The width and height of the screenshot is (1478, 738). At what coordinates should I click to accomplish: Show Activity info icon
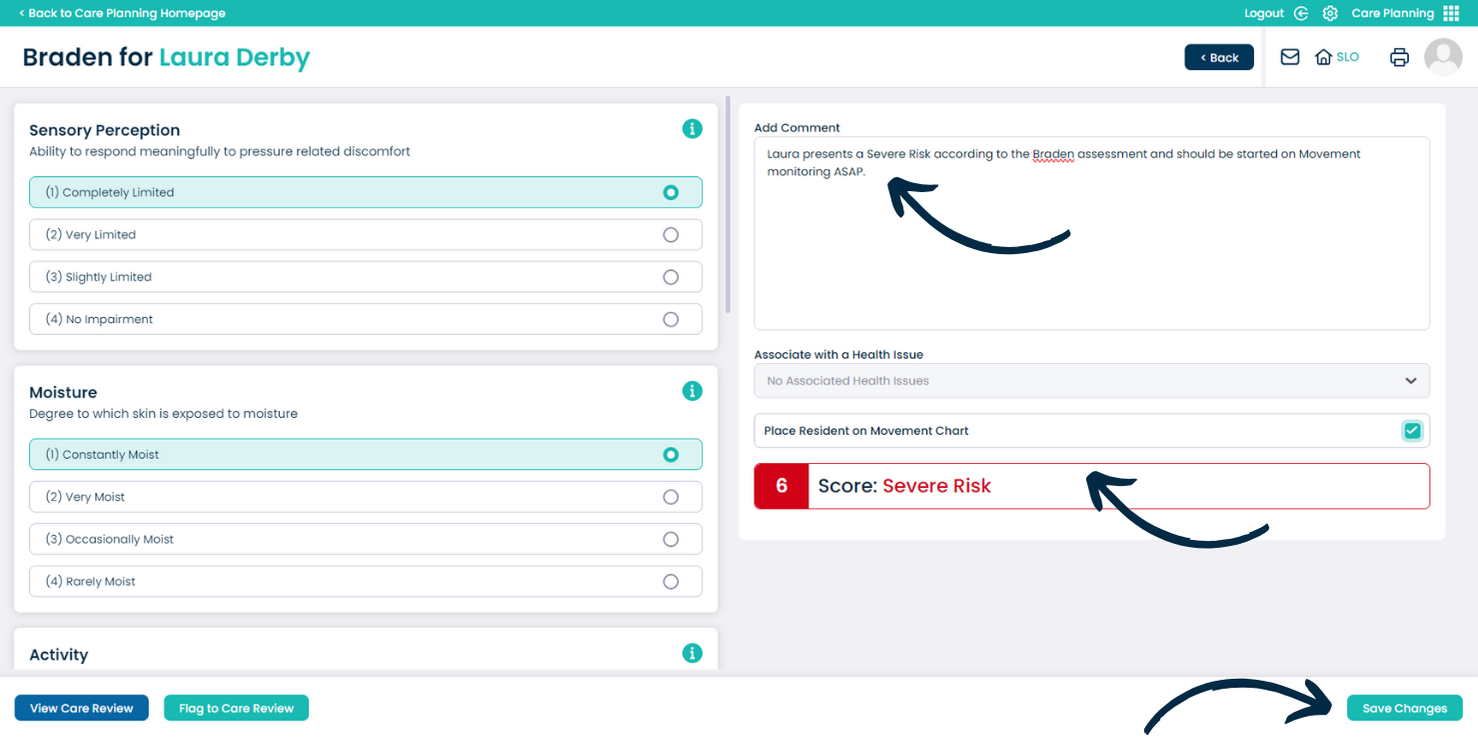pos(692,653)
